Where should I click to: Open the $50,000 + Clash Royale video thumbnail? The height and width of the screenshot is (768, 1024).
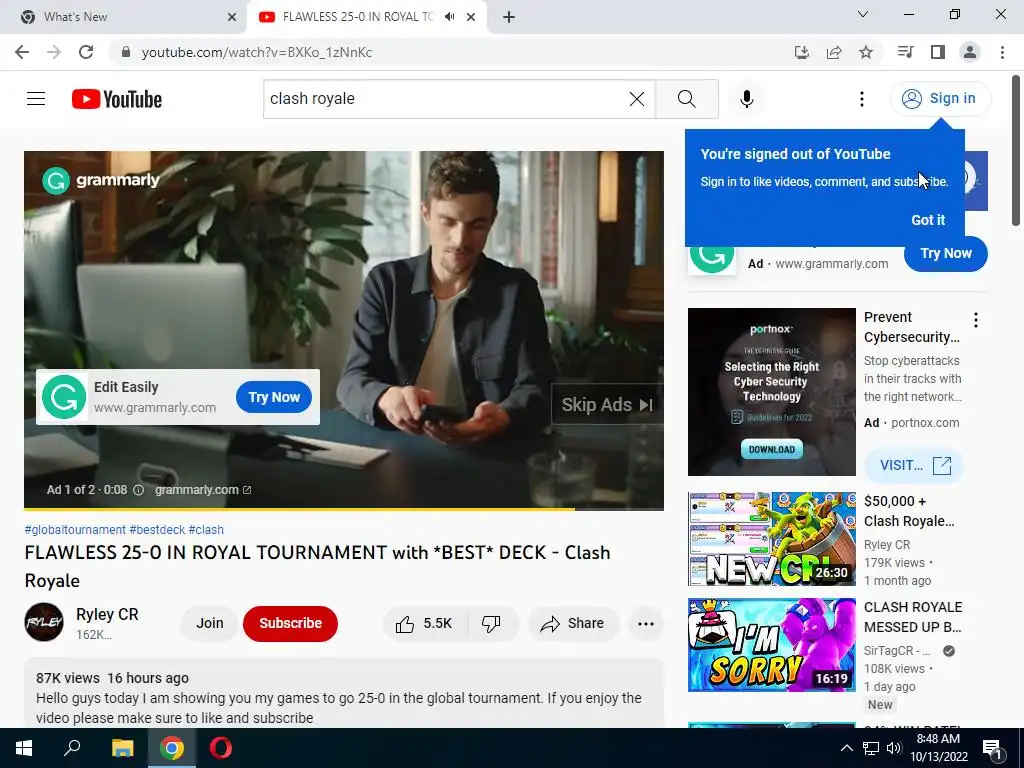(771, 539)
